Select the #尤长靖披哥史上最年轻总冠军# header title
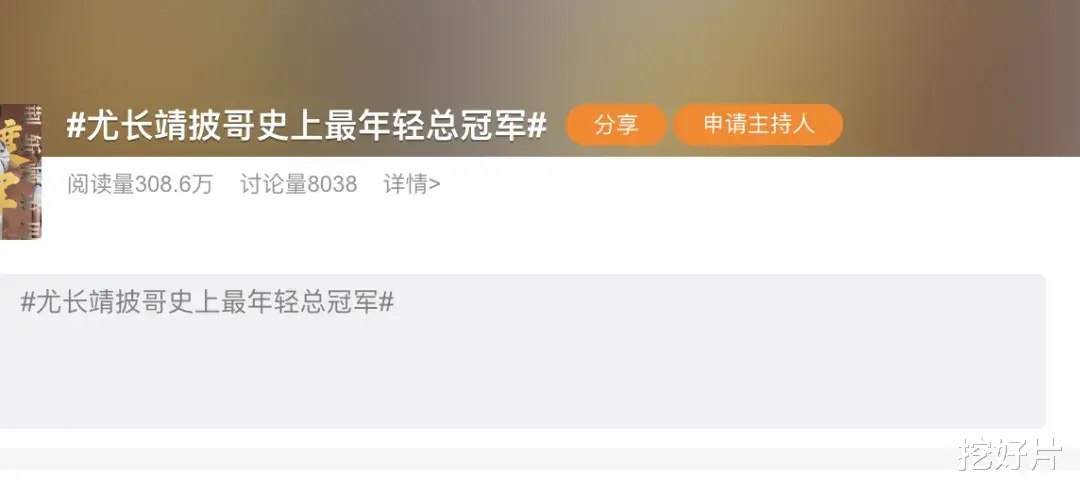The height and width of the screenshot is (495, 1080). (307, 126)
